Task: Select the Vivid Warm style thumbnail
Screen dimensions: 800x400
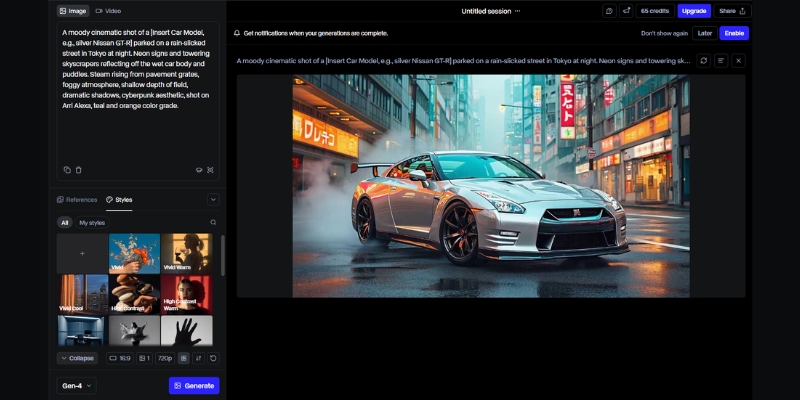Action: click(x=186, y=254)
